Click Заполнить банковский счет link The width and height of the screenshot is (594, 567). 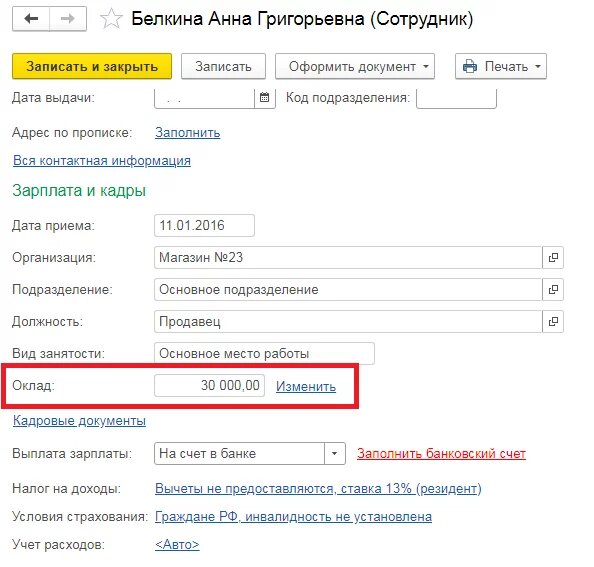pyautogui.click(x=441, y=453)
